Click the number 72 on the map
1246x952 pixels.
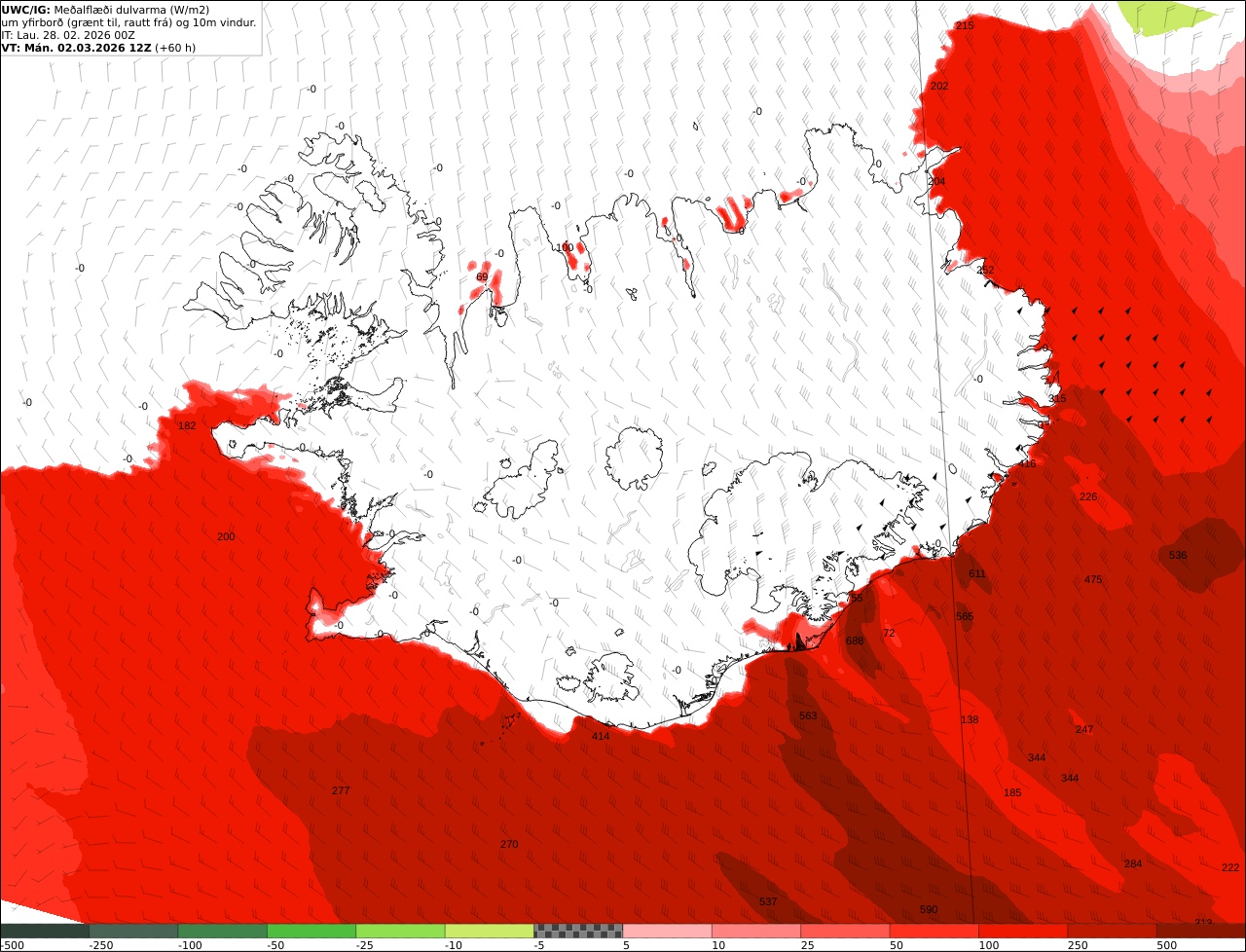pyautogui.click(x=888, y=633)
